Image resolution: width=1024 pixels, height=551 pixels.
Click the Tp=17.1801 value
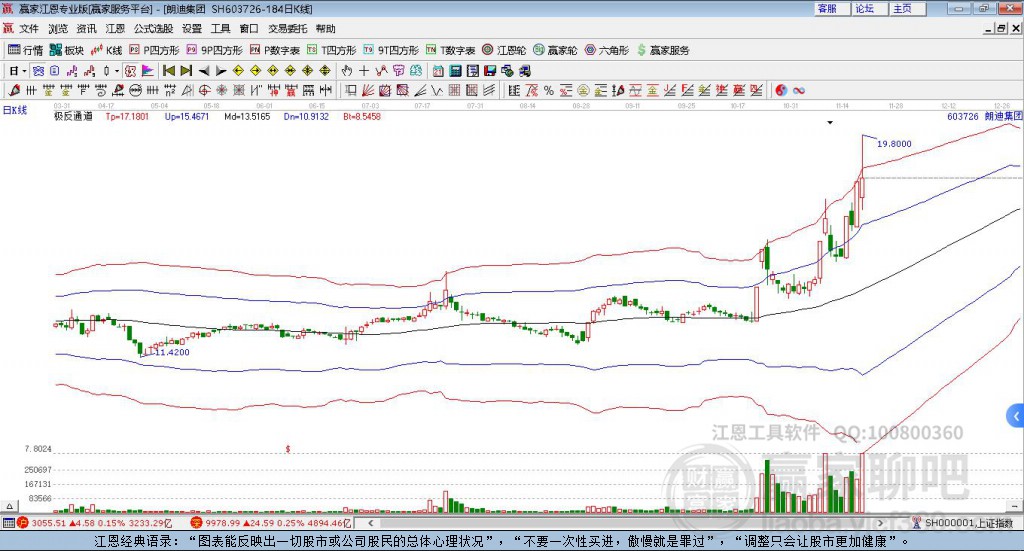click(127, 116)
